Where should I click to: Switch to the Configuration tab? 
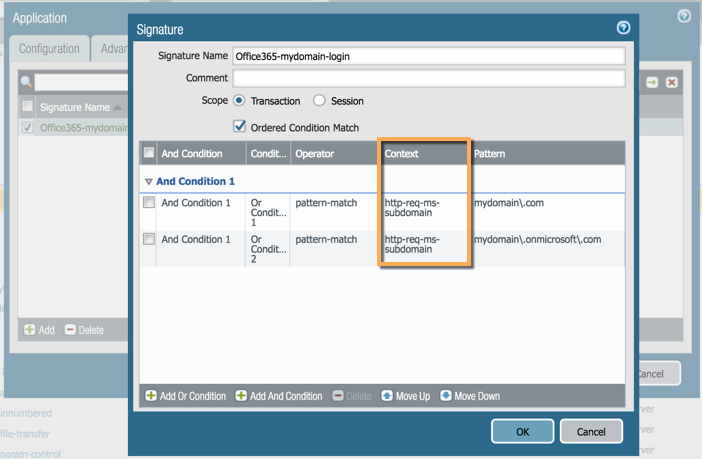click(x=49, y=49)
